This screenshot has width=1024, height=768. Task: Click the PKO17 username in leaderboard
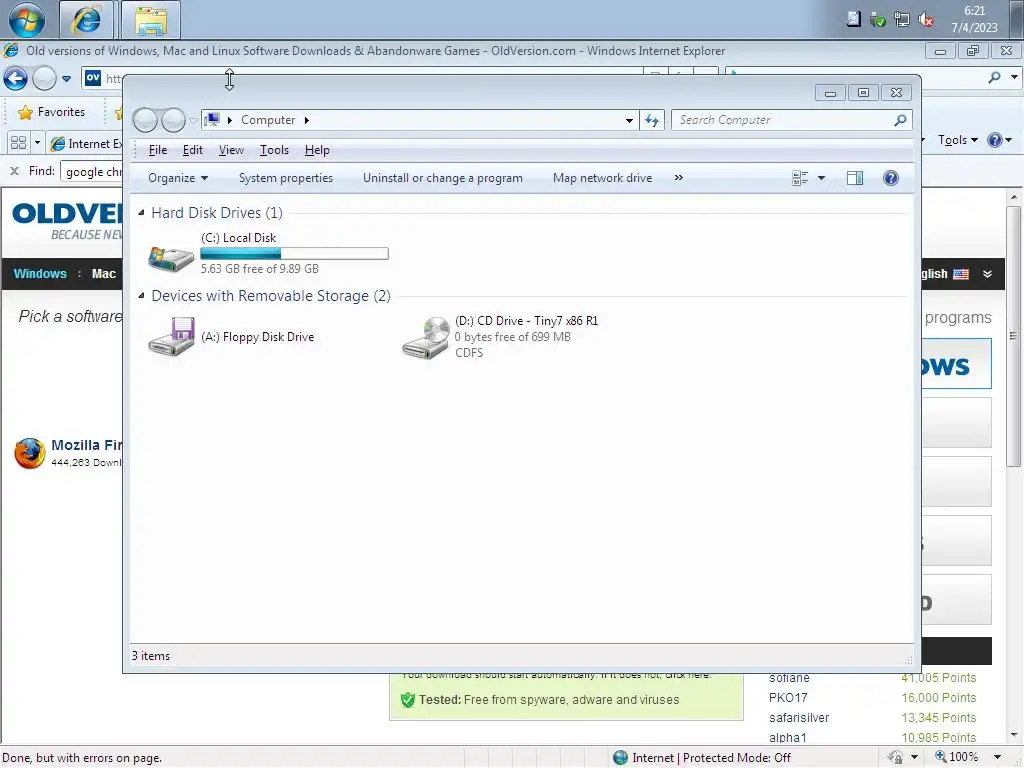pyautogui.click(x=788, y=698)
